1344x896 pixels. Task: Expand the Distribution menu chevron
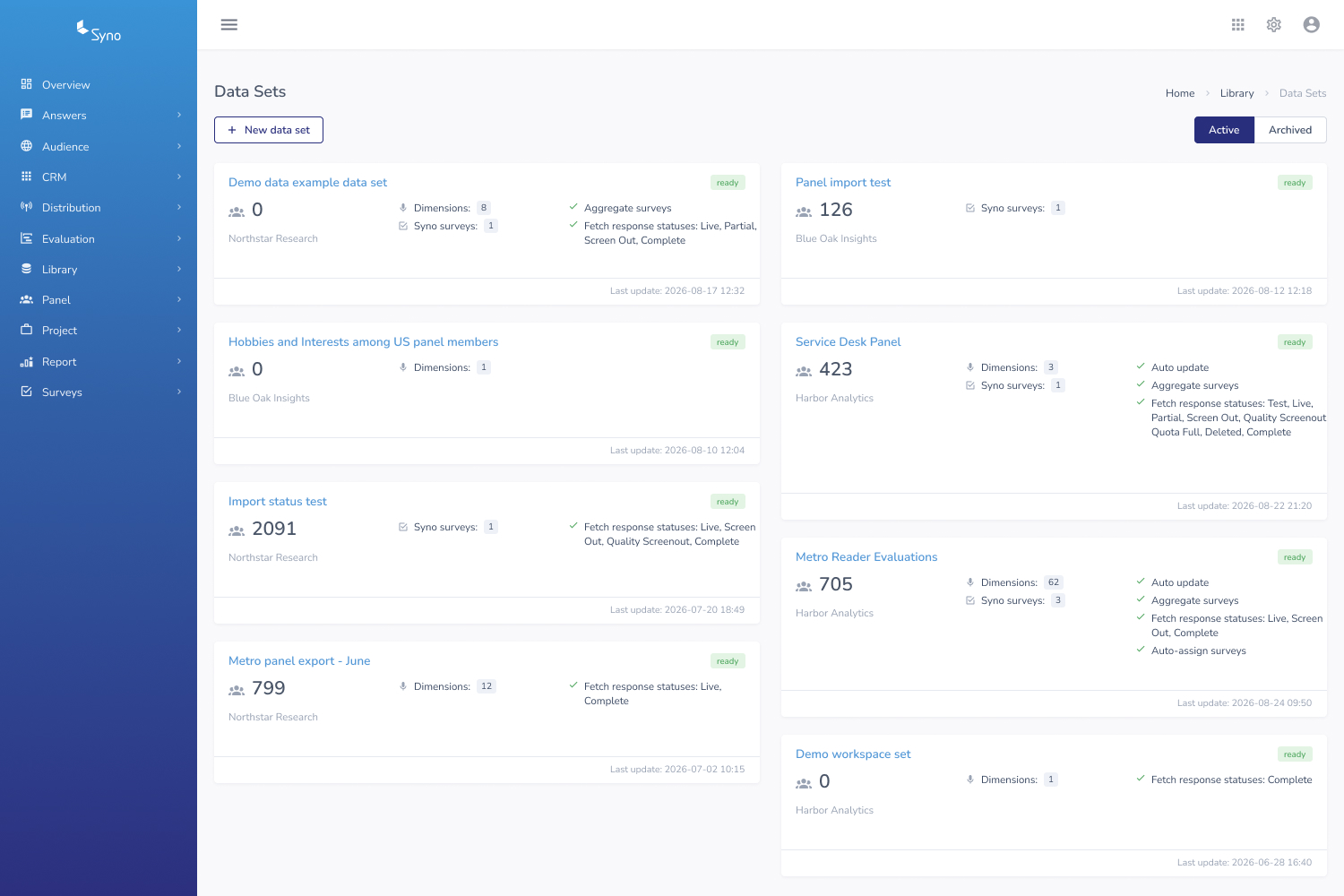click(x=179, y=207)
